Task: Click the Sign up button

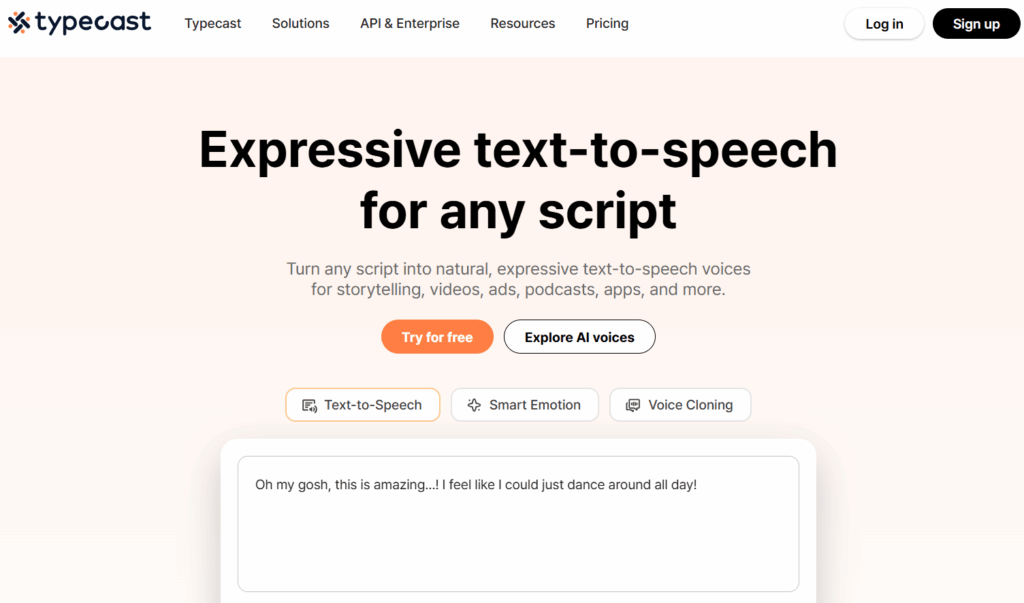Action: click(x=976, y=24)
